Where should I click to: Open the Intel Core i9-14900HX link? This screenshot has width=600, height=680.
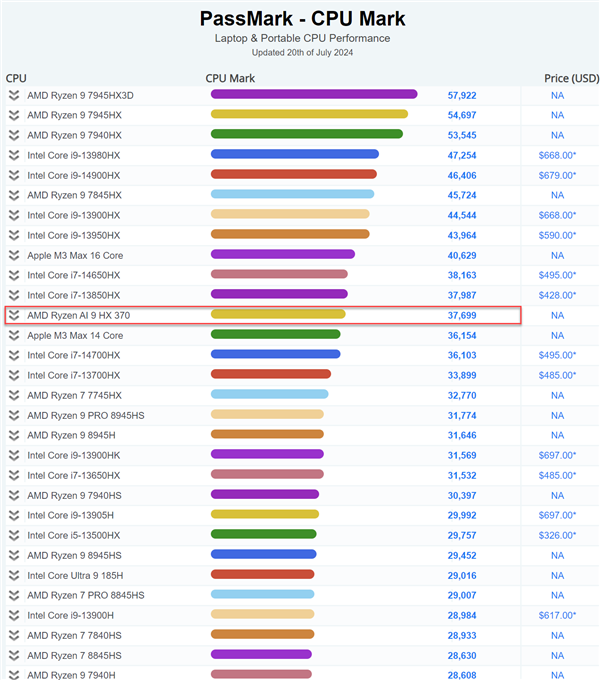click(73, 175)
